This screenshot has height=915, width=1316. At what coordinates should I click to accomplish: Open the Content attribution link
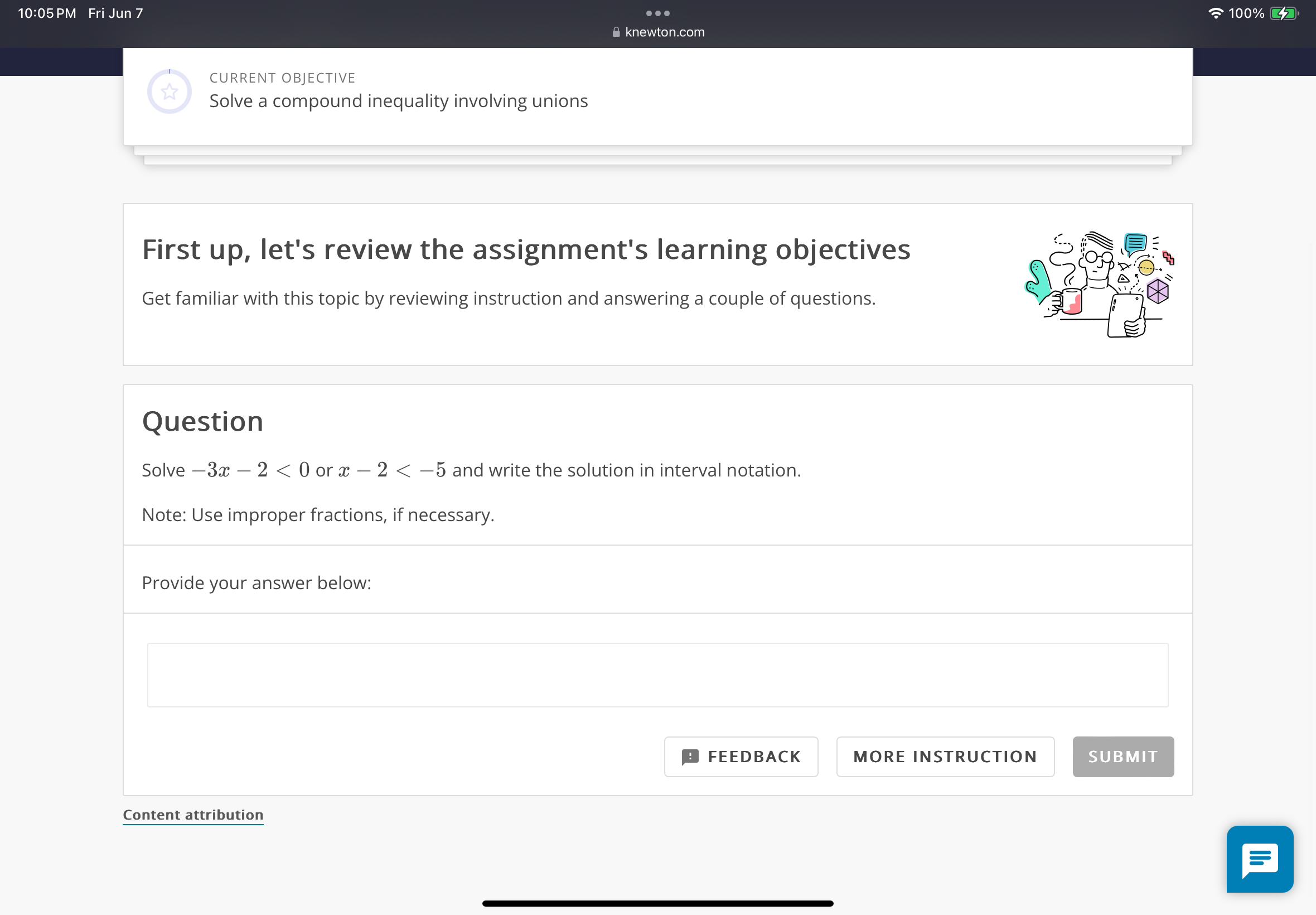(x=192, y=814)
